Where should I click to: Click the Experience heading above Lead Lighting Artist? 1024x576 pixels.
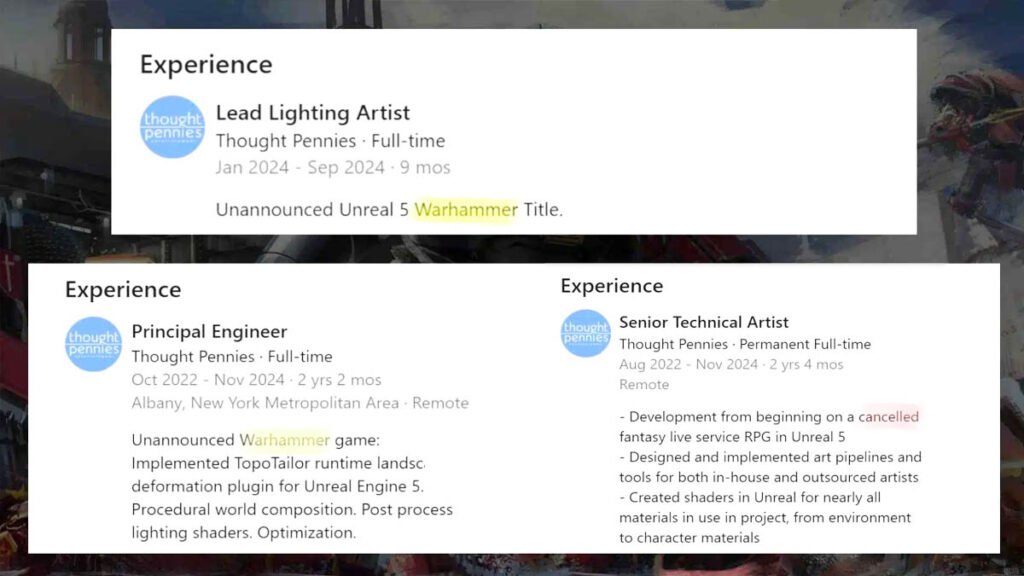click(206, 65)
